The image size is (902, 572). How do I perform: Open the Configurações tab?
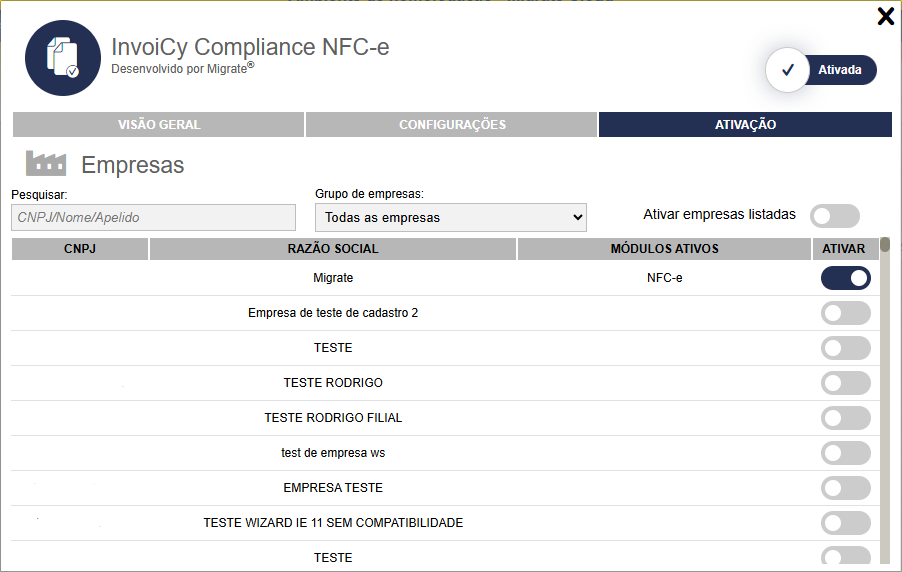click(452, 125)
